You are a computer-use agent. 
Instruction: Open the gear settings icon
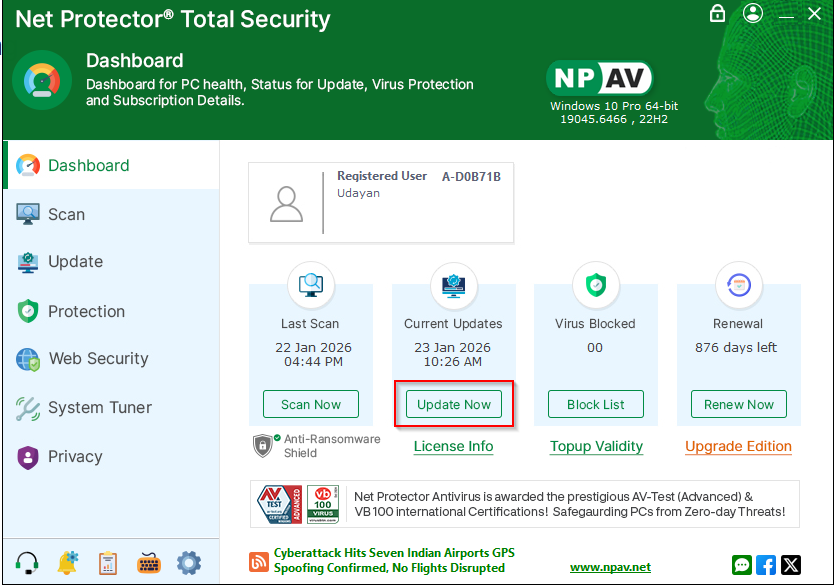pyautogui.click(x=188, y=562)
